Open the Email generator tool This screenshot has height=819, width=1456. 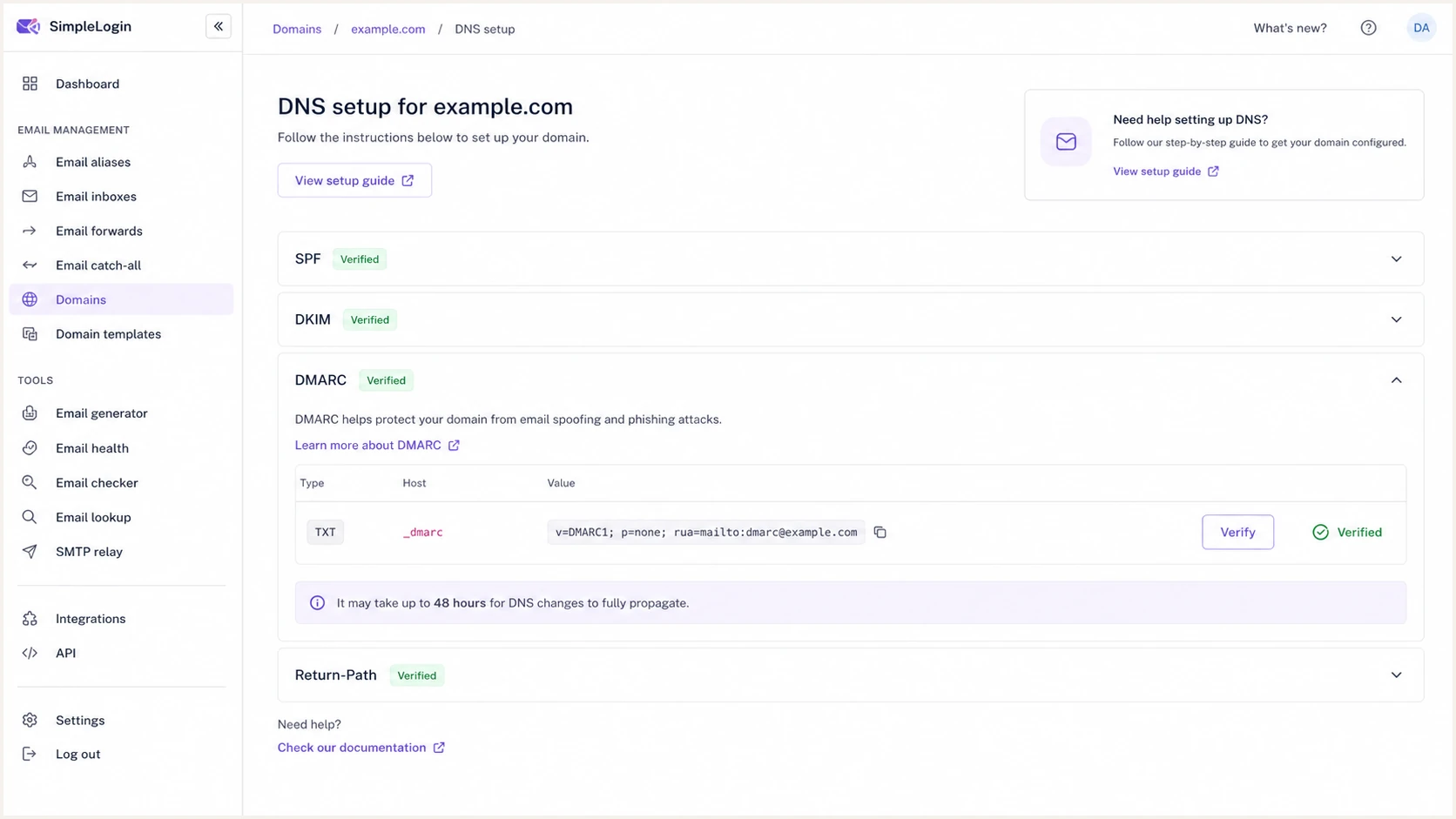(x=121, y=413)
